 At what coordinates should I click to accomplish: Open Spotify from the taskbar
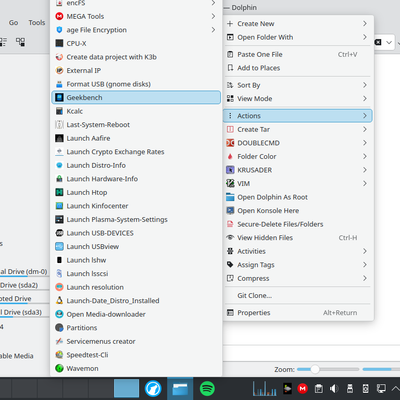207,389
